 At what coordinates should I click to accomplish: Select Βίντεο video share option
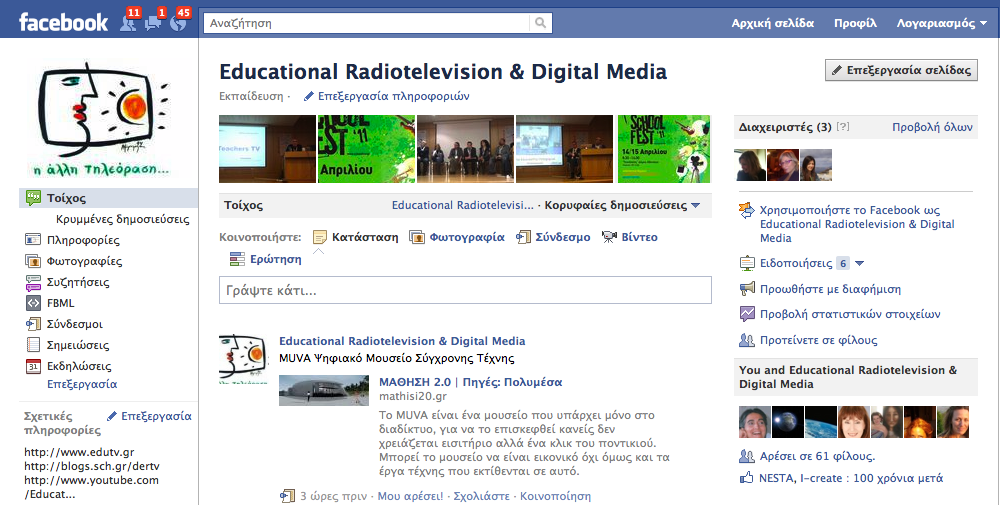click(x=629, y=237)
